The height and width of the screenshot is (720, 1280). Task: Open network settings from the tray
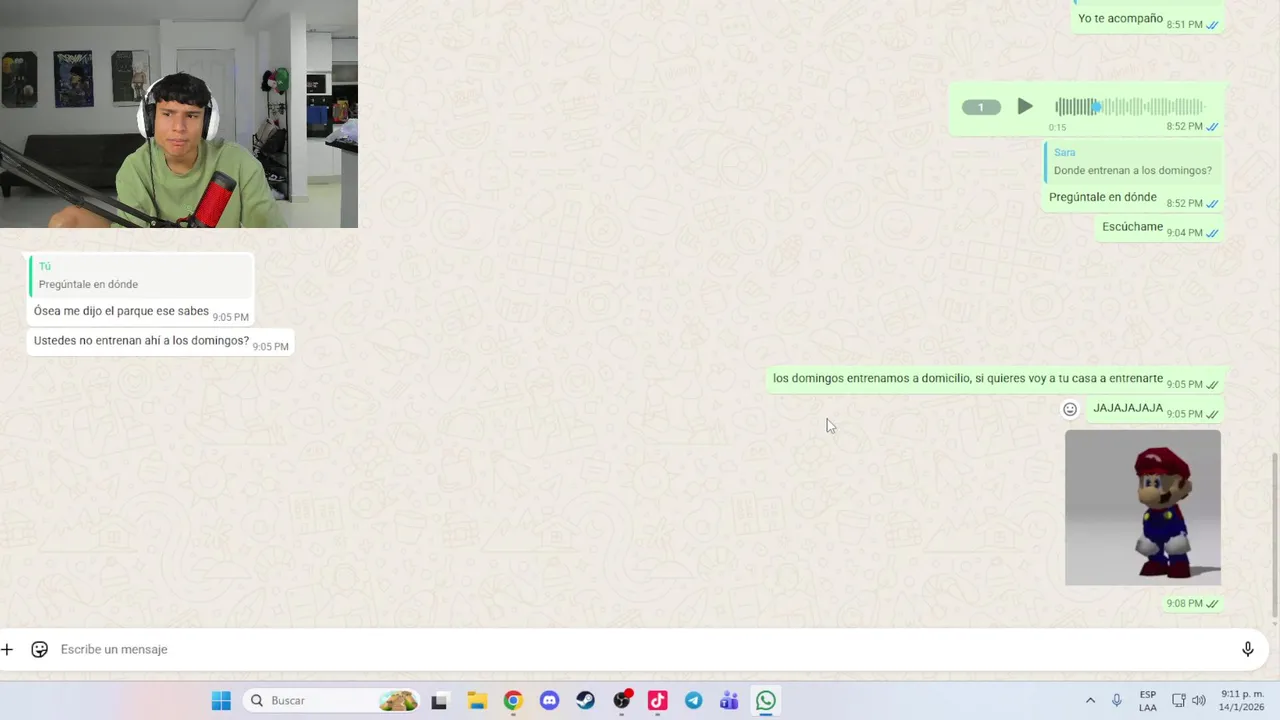[x=1179, y=701]
